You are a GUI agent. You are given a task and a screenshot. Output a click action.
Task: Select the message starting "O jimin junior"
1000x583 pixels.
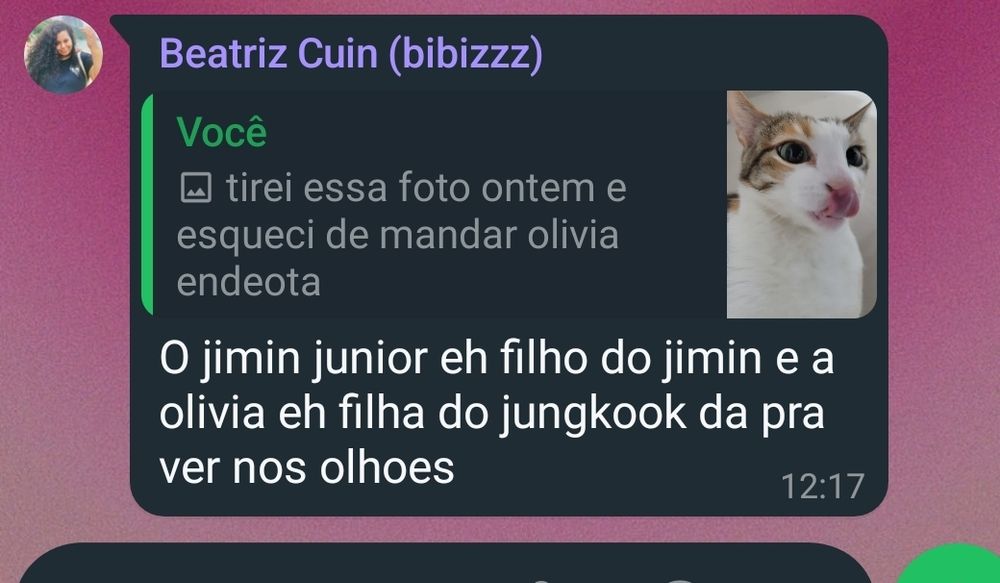click(496, 413)
